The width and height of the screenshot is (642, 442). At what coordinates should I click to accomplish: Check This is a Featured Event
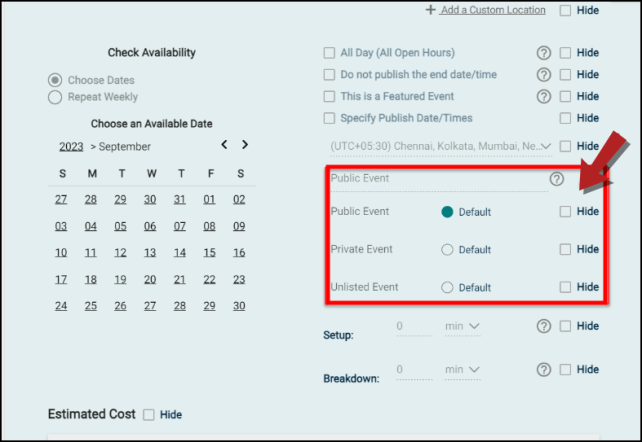(x=329, y=96)
